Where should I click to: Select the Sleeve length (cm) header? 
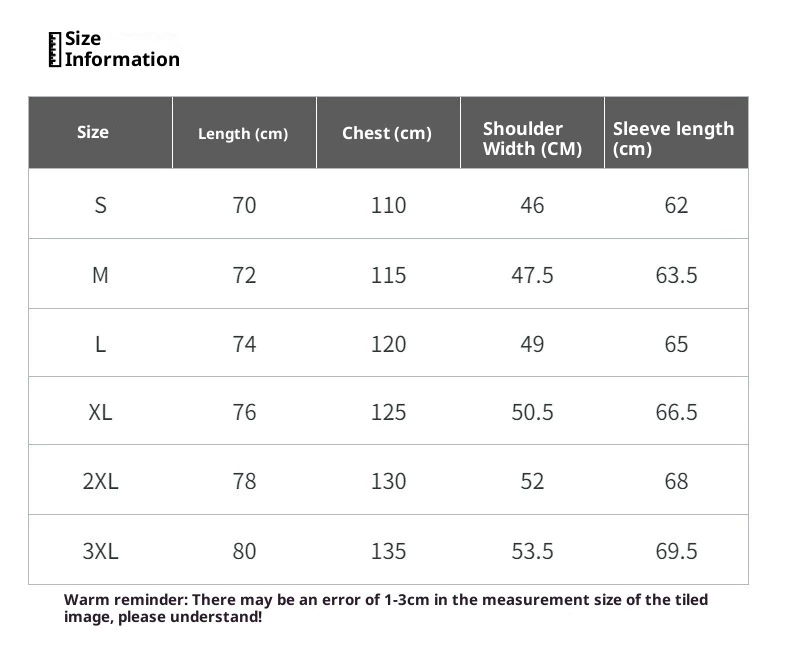point(673,139)
